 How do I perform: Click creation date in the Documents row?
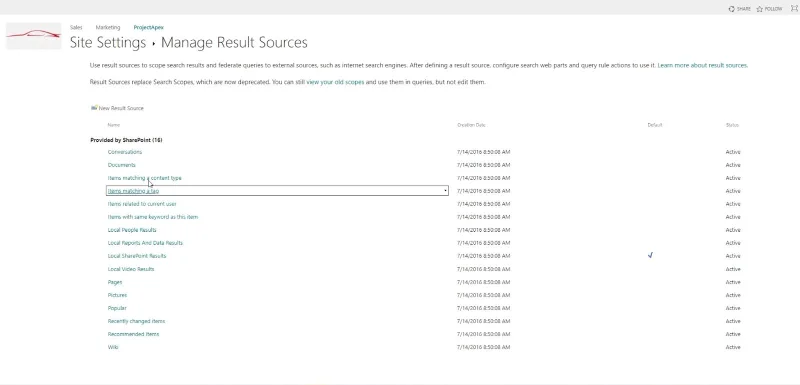pos(484,165)
